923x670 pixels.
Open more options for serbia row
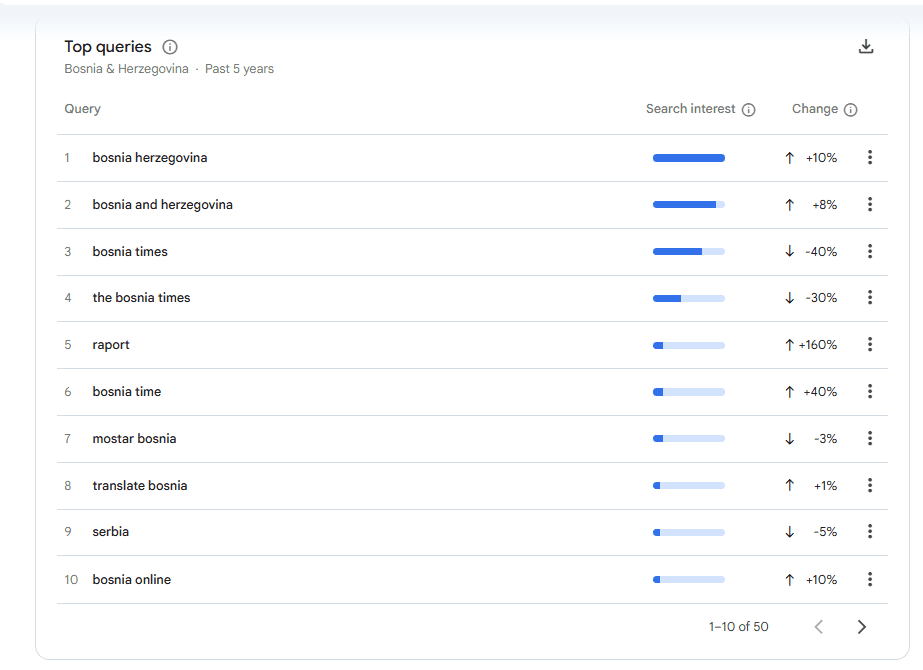pos(870,532)
